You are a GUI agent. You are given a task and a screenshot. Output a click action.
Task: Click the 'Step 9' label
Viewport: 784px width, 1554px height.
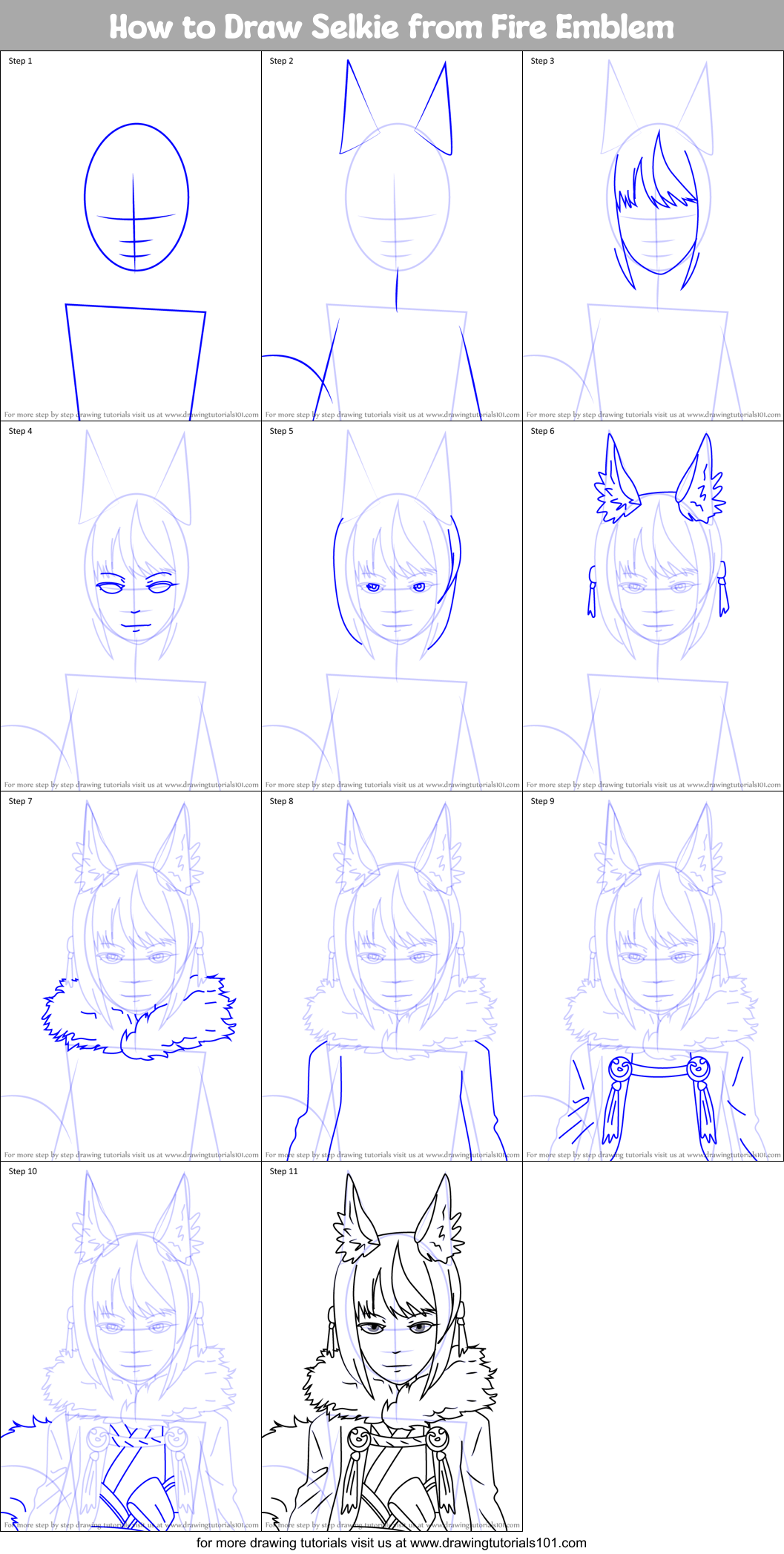coord(543,801)
